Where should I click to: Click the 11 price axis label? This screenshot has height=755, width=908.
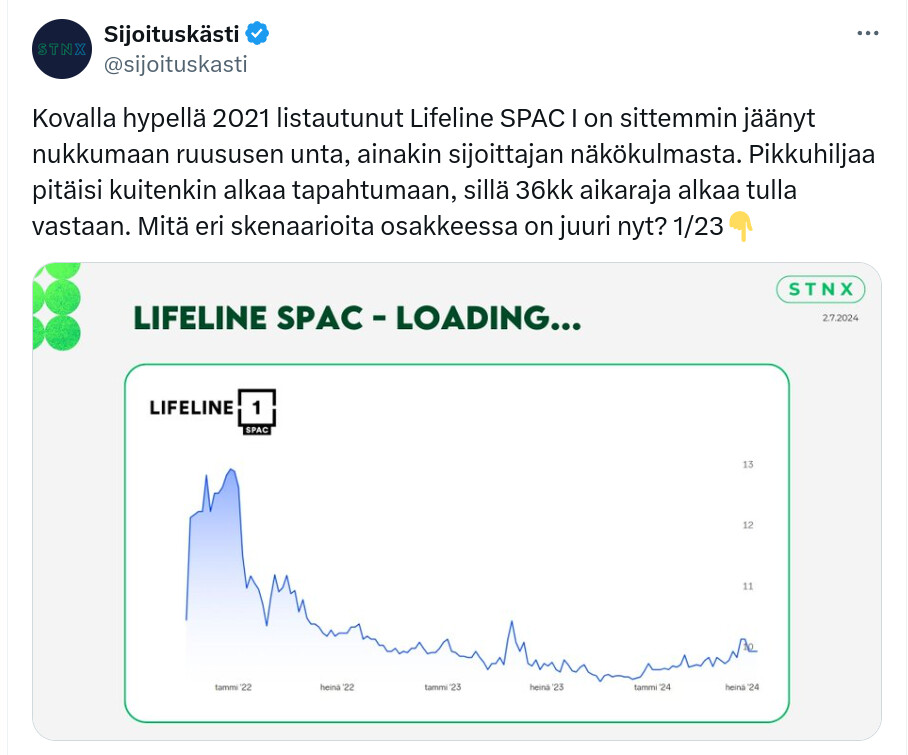point(747,586)
